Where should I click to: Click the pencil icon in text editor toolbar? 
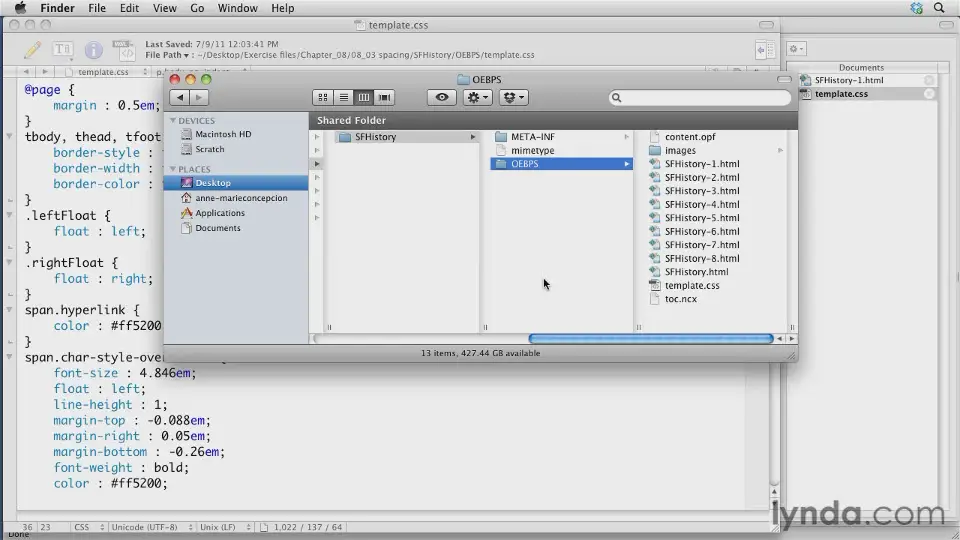click(x=32, y=50)
